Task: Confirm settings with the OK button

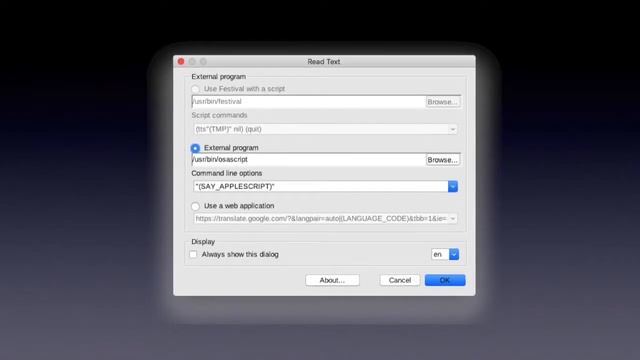Action: pyautogui.click(x=445, y=280)
